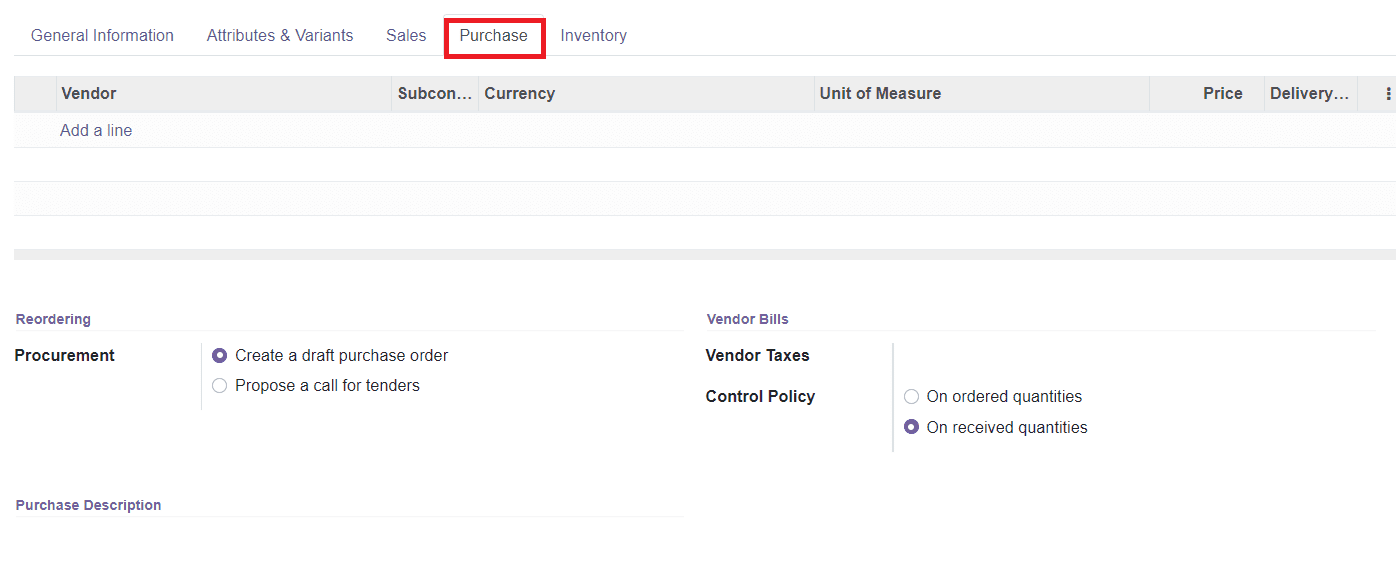Sort vendors by the Vendor column

tap(88, 93)
